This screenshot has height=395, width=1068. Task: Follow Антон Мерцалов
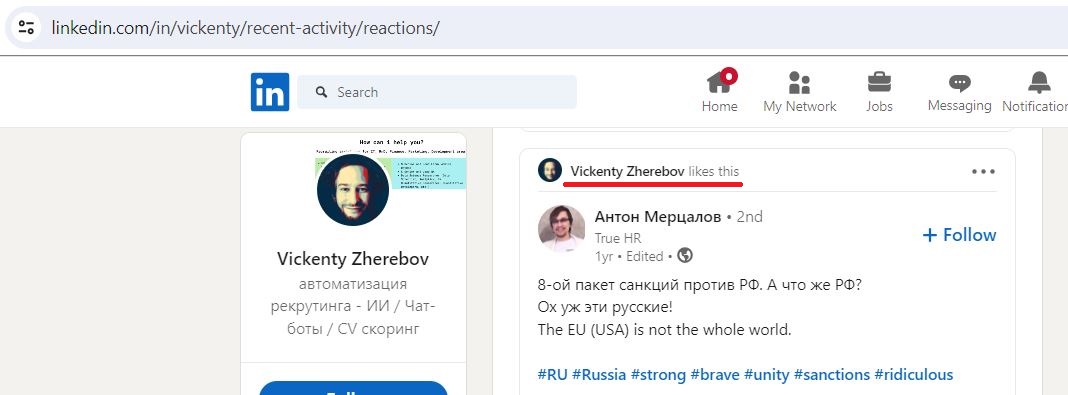click(959, 235)
